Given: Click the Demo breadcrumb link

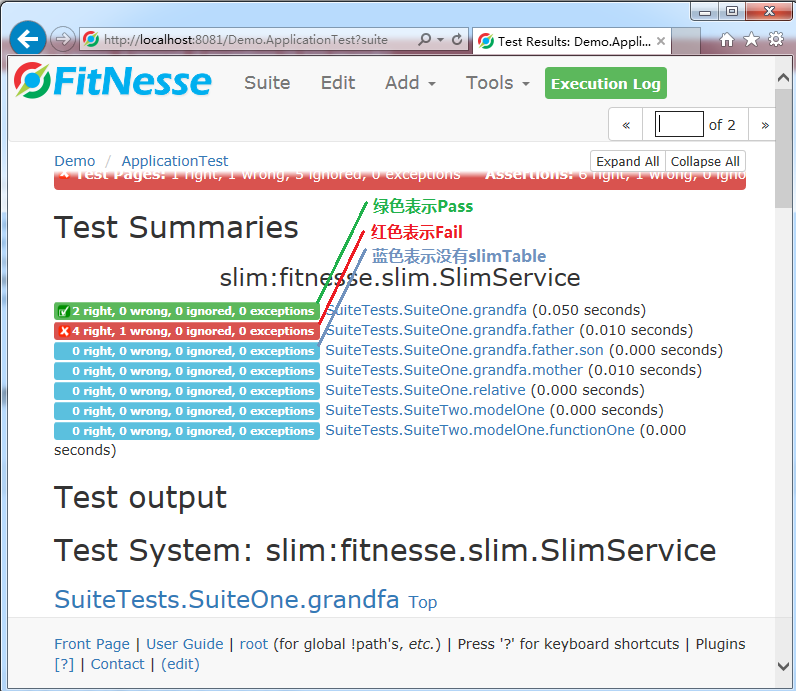Looking at the screenshot, I should (75, 161).
